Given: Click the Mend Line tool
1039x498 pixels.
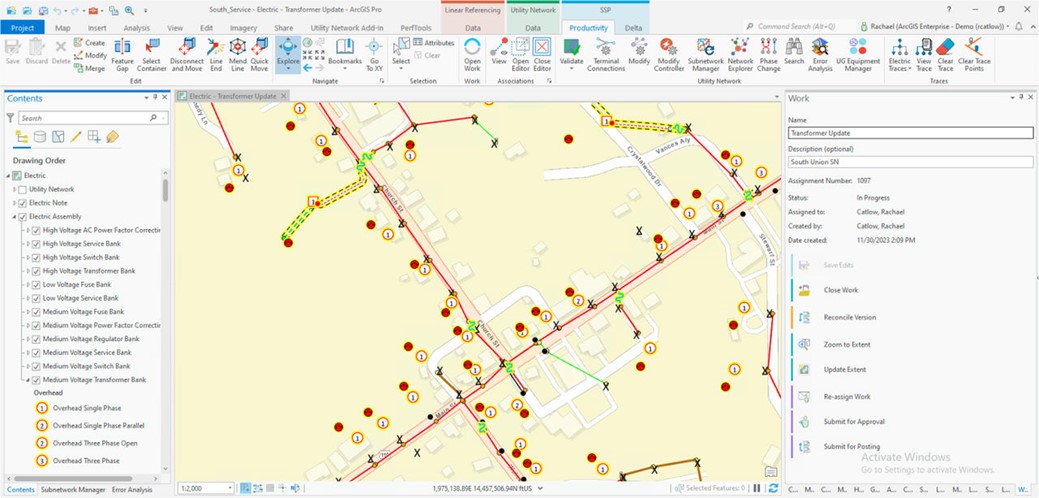Looking at the screenshot, I should tap(237, 52).
